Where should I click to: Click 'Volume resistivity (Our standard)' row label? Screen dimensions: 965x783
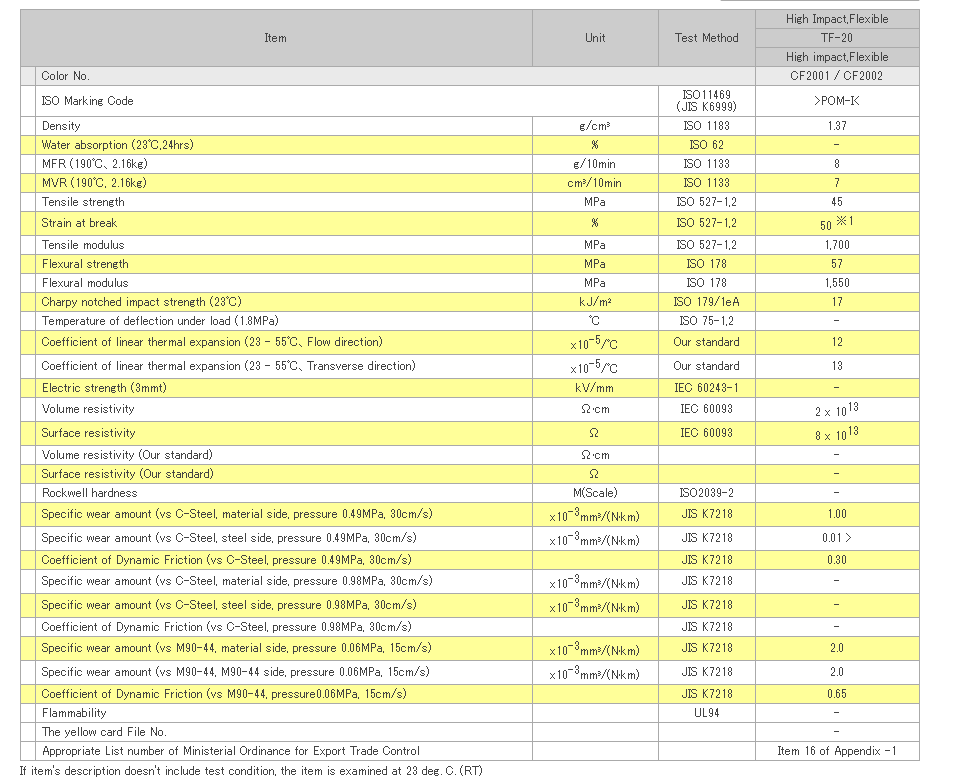point(127,456)
